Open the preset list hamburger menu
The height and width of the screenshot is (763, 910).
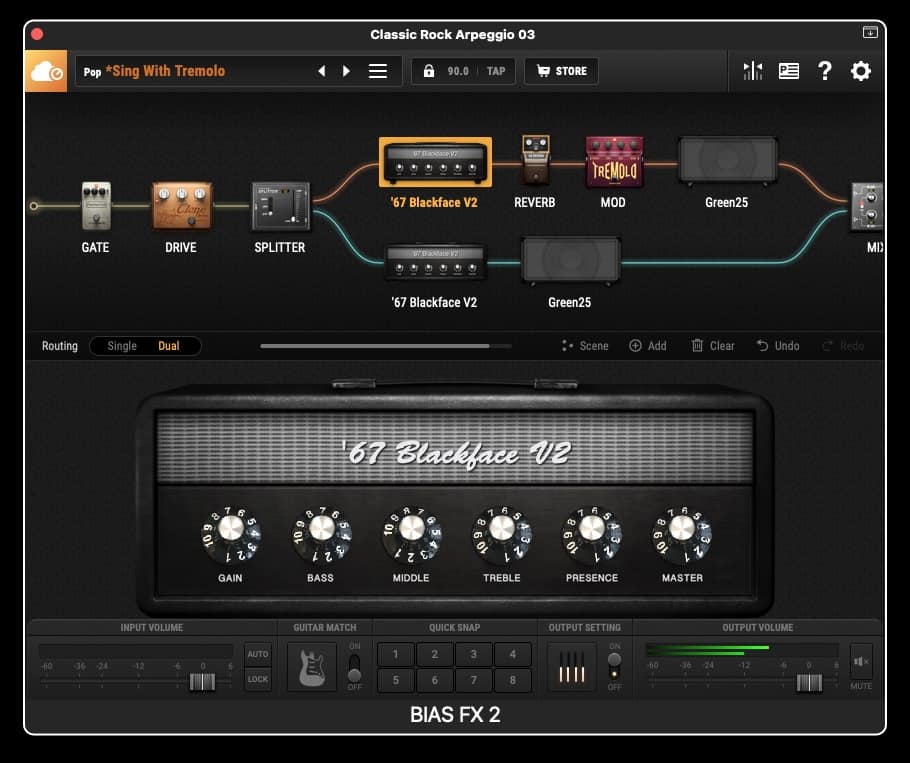point(378,71)
